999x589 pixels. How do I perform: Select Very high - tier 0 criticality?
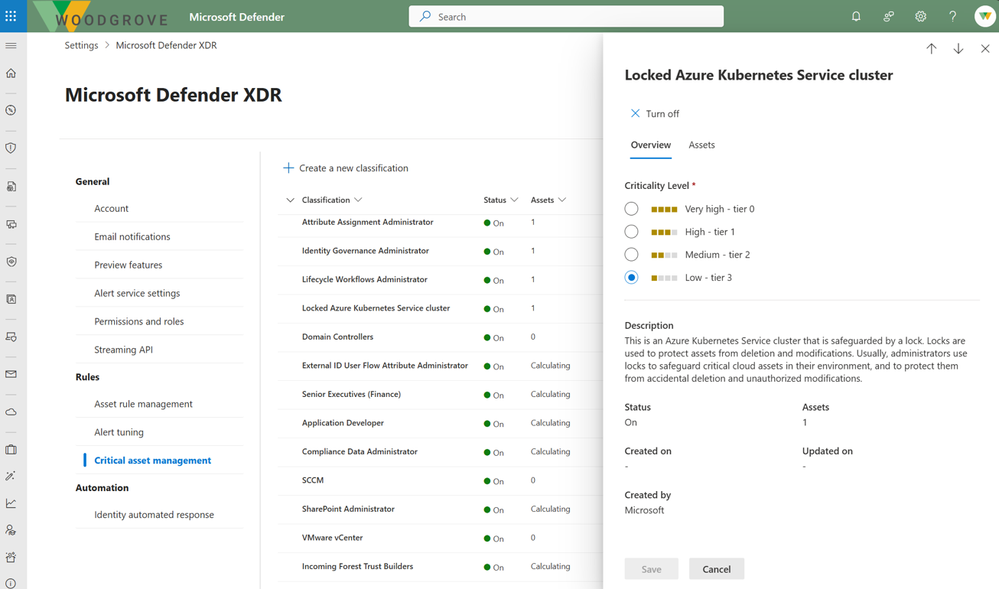coord(631,209)
